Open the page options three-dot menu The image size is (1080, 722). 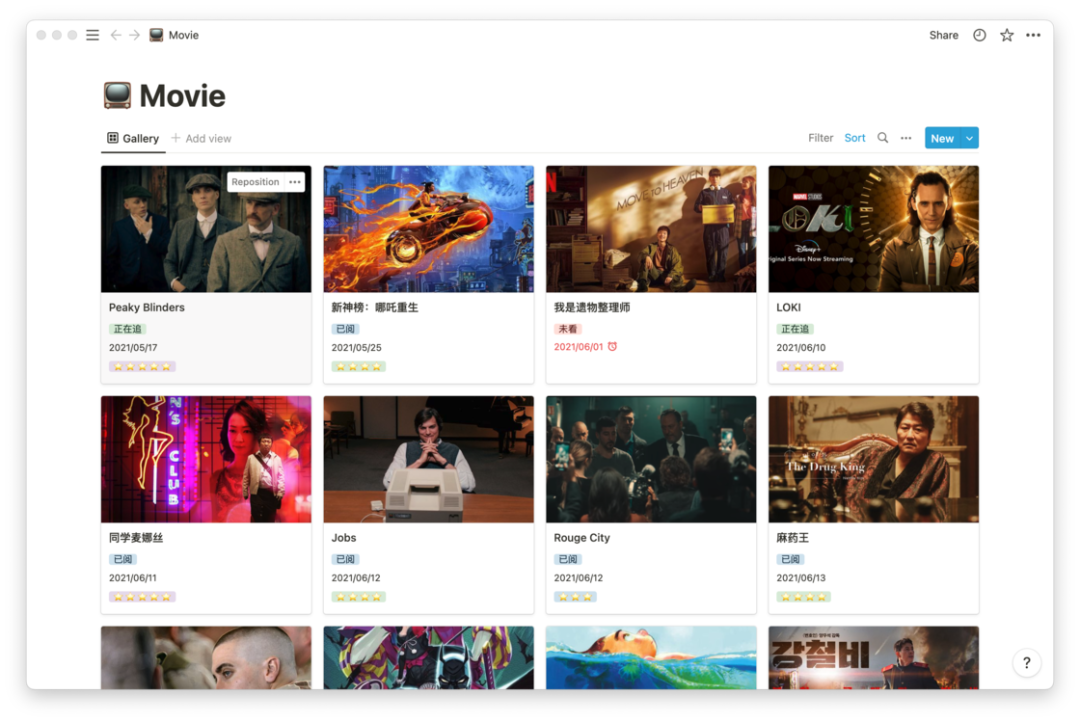pyautogui.click(x=1033, y=35)
